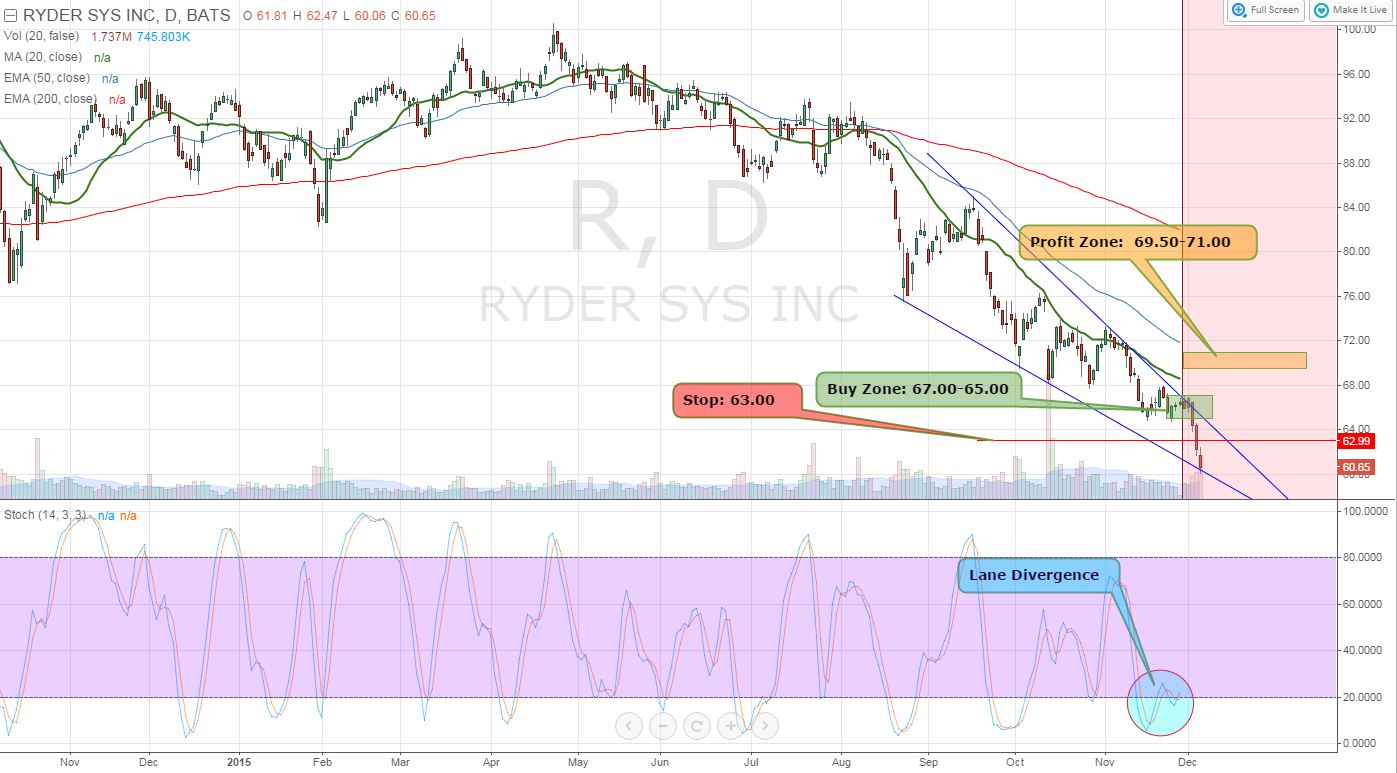Select the Stoch (14, 3, 3) indicator label
The width and height of the screenshot is (1397, 773).
(x=46, y=514)
